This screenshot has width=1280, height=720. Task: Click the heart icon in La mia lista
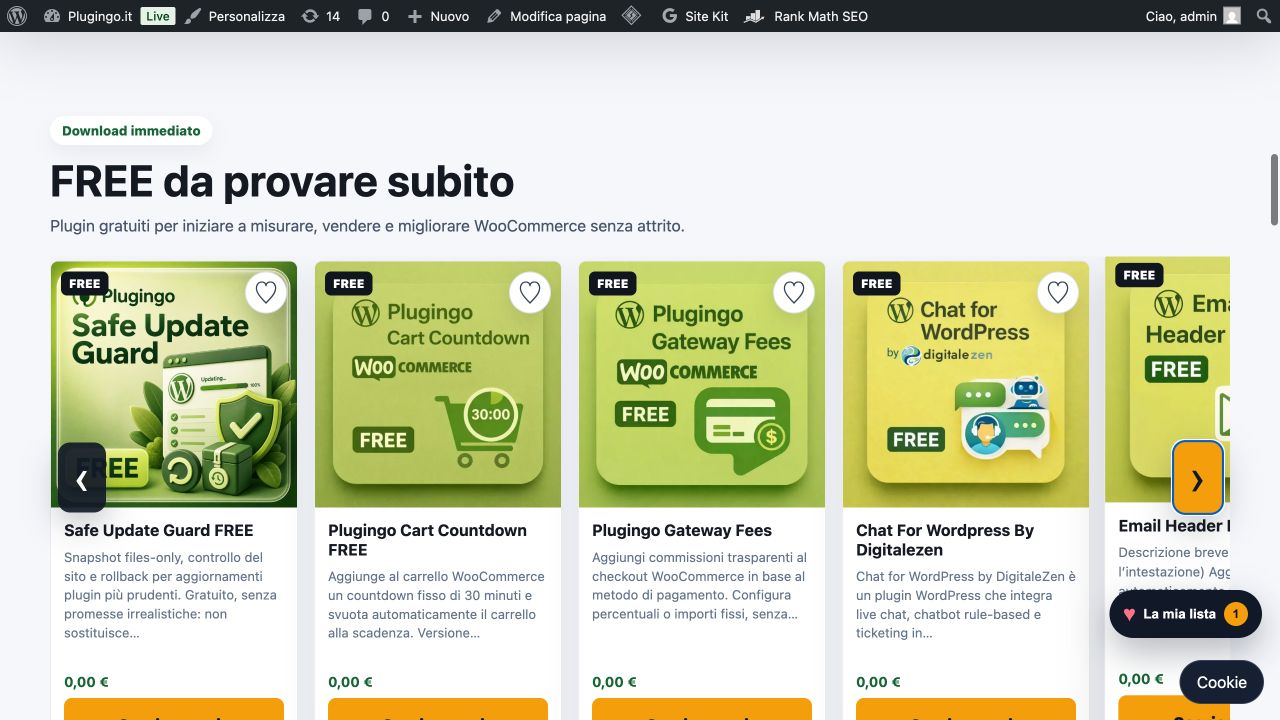pos(1129,614)
